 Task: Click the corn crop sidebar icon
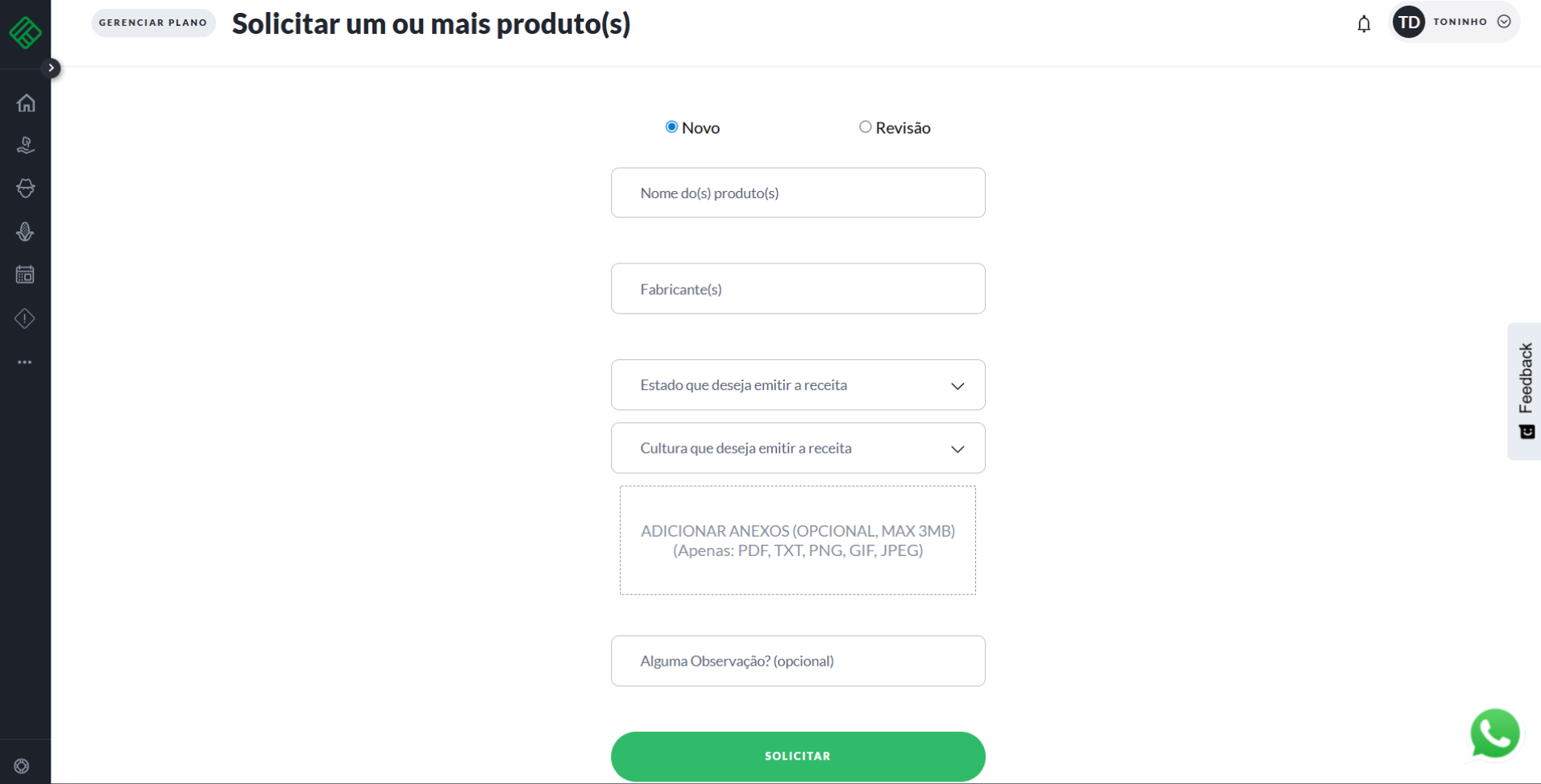pyautogui.click(x=26, y=232)
